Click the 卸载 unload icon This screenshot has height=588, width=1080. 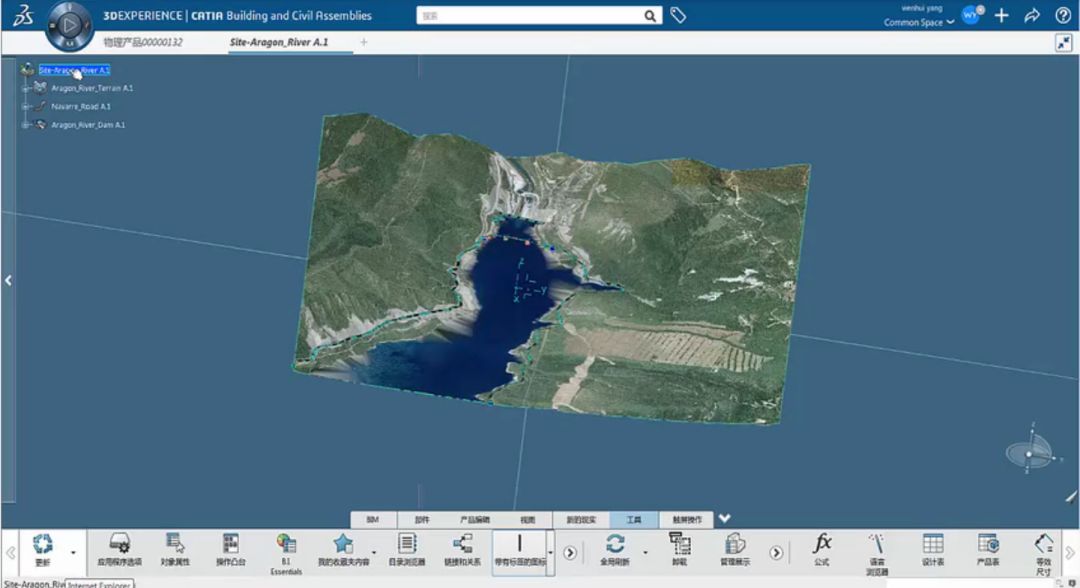679,544
